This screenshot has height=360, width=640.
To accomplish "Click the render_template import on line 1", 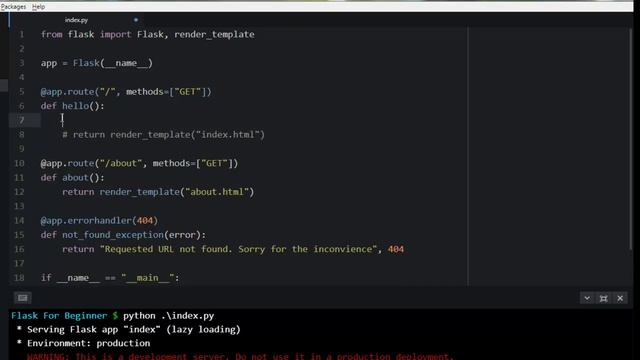I will (x=214, y=34).
